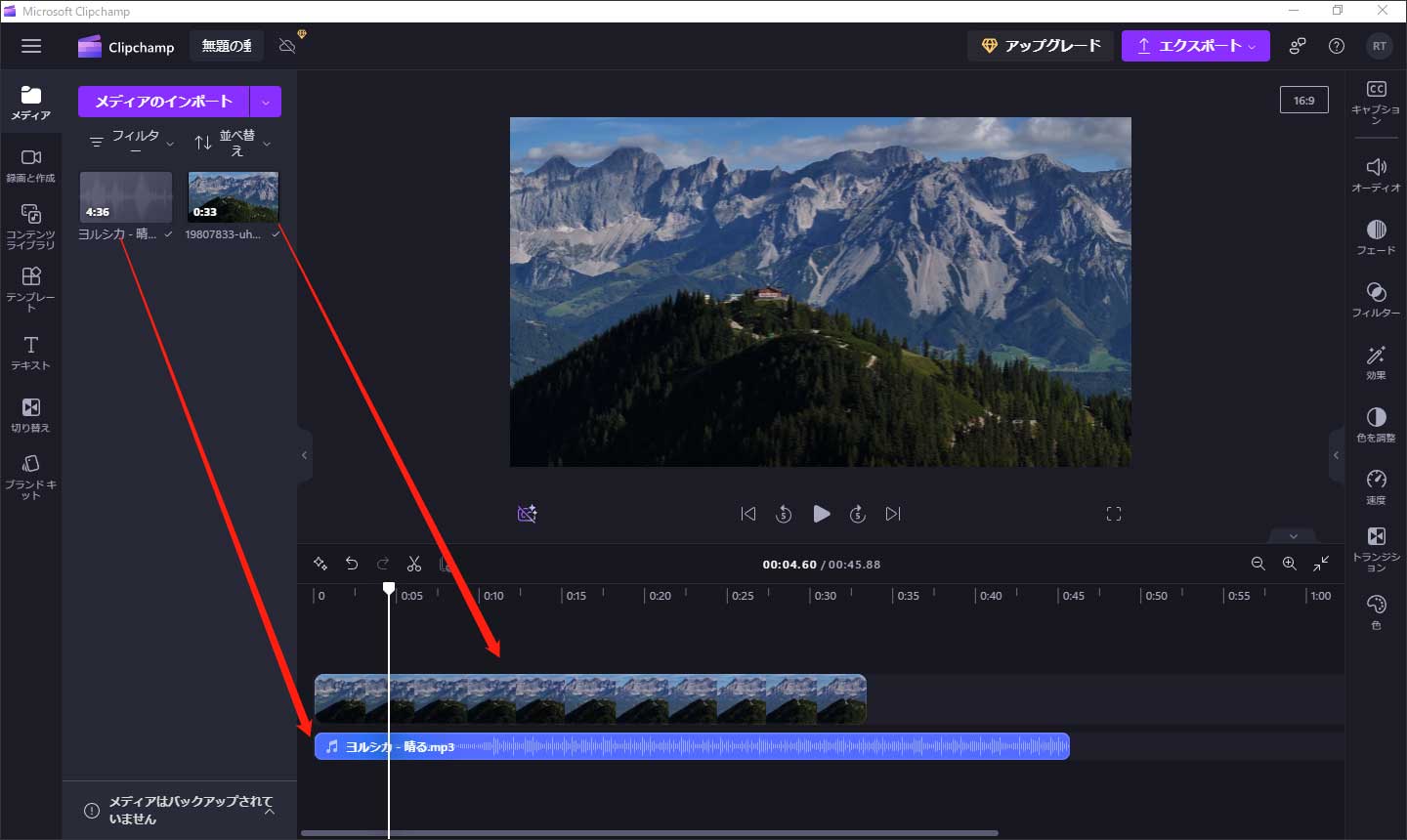The width and height of the screenshot is (1407, 840).
Task: Open the コンテンツライブラリ tab
Action: (x=31, y=227)
